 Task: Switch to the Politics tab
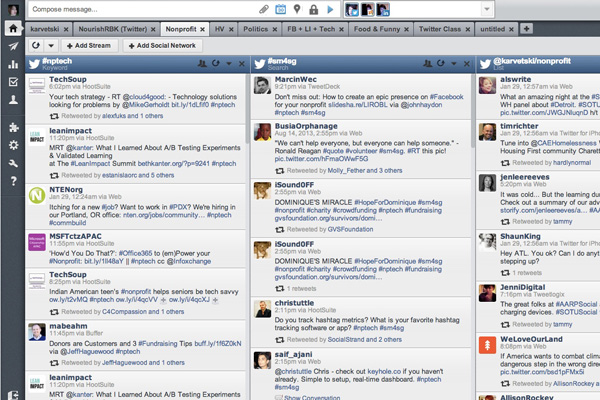pos(256,29)
